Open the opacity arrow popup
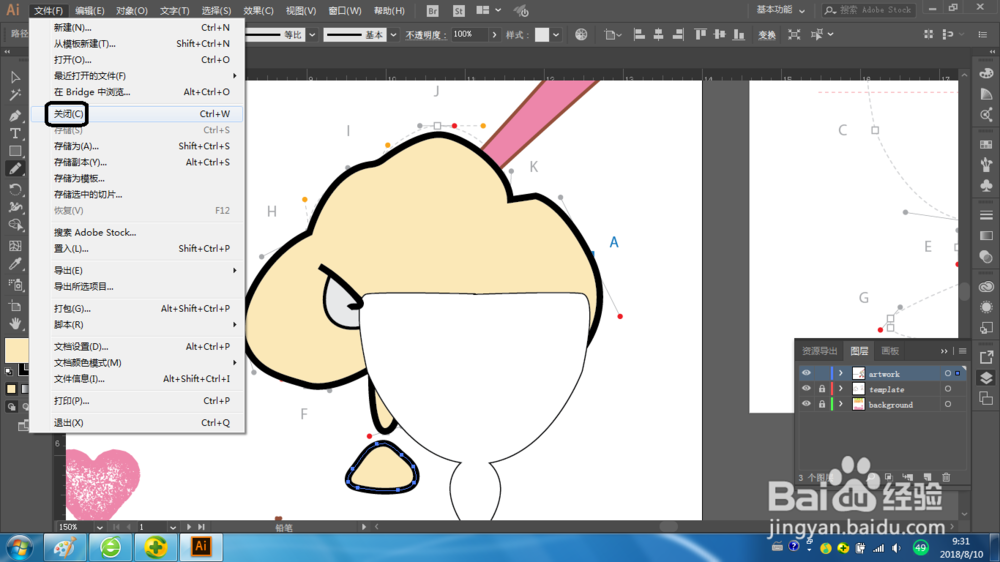Viewport: 1000px width, 562px height. pyautogui.click(x=494, y=35)
